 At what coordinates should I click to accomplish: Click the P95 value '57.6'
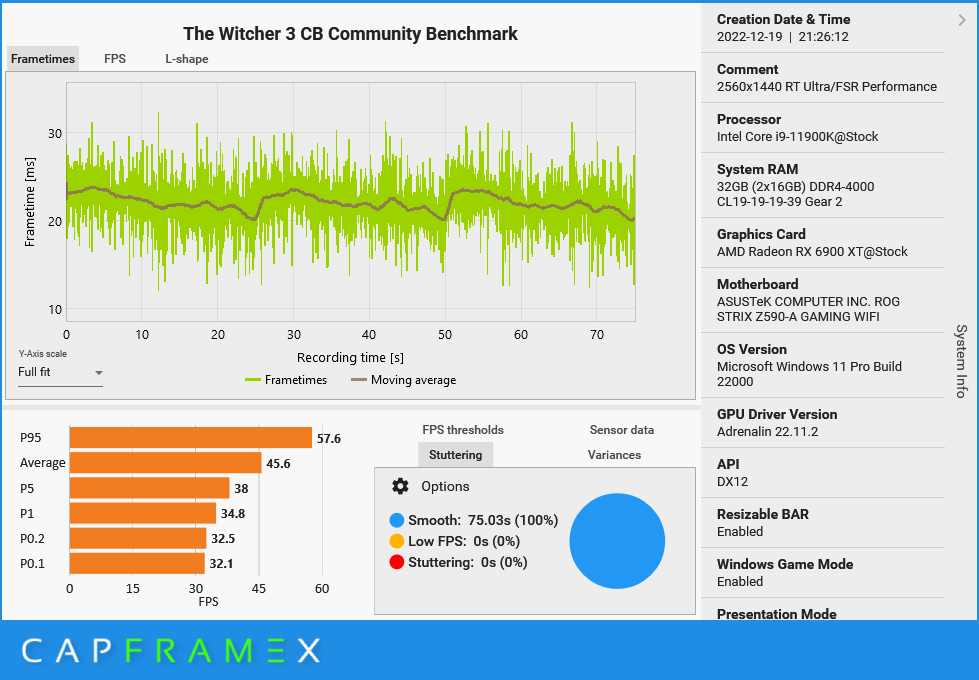click(x=328, y=438)
